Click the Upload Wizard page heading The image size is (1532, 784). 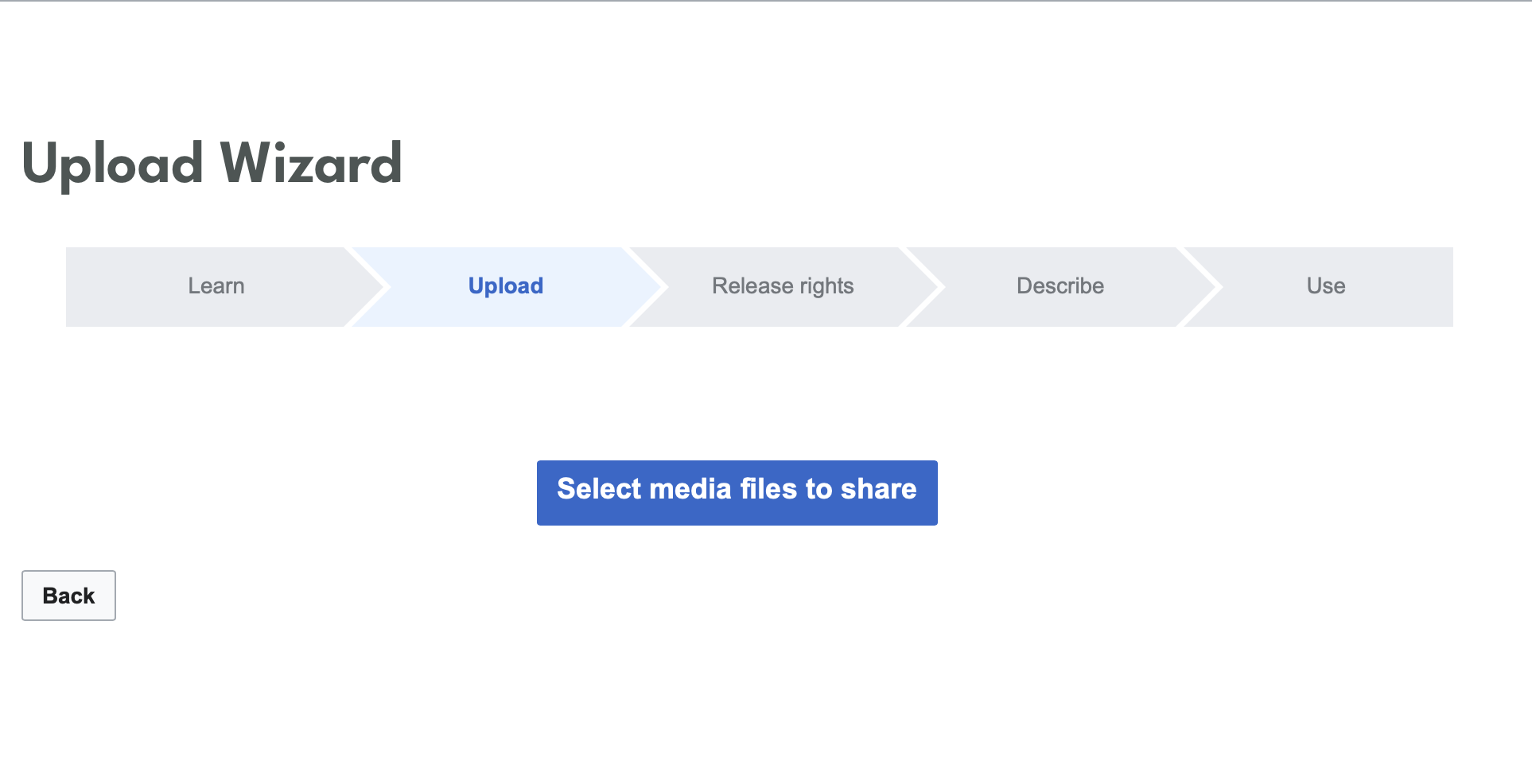click(x=212, y=164)
